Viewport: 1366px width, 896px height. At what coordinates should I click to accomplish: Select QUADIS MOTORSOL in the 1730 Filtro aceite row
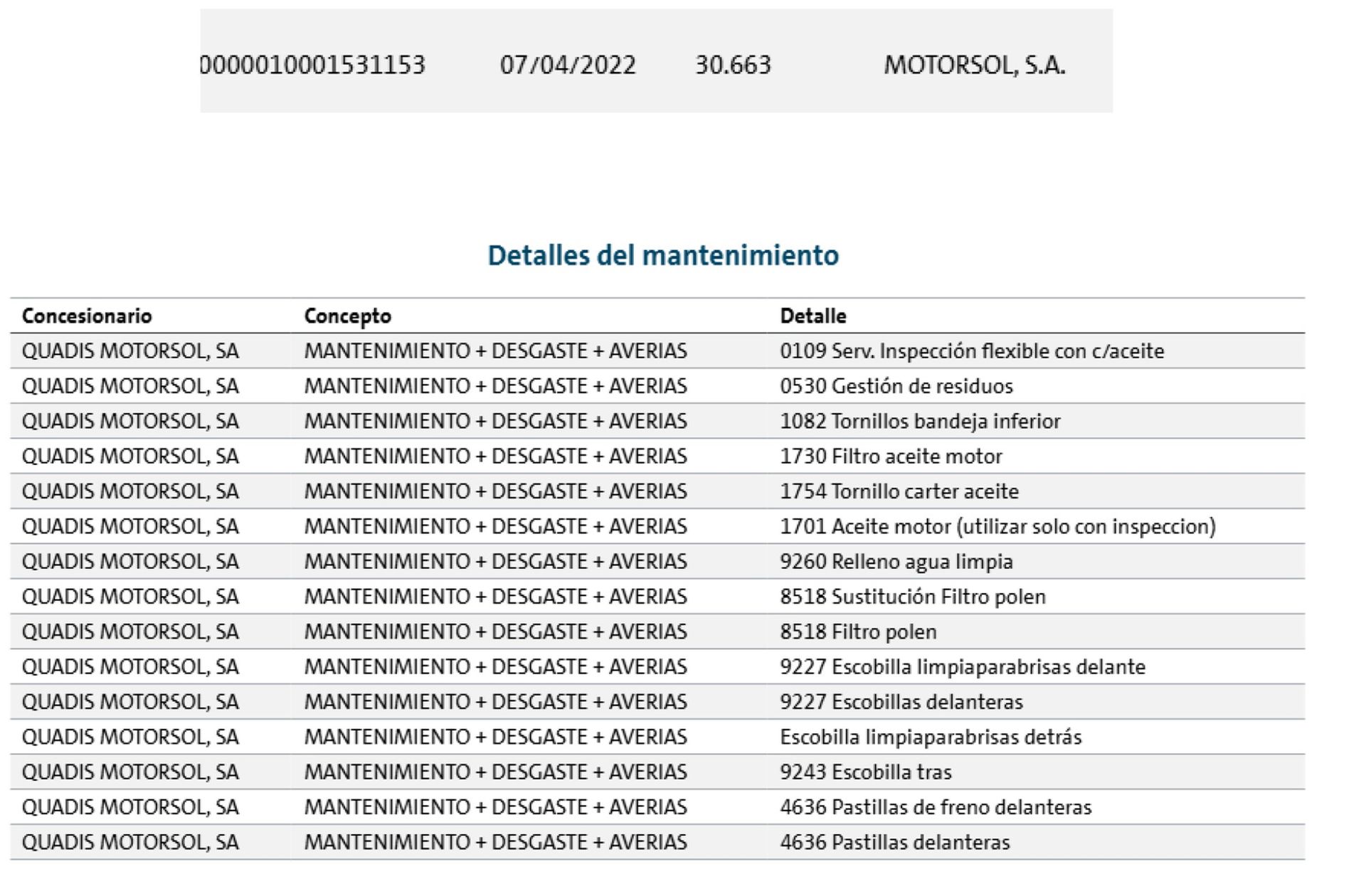pos(130,457)
